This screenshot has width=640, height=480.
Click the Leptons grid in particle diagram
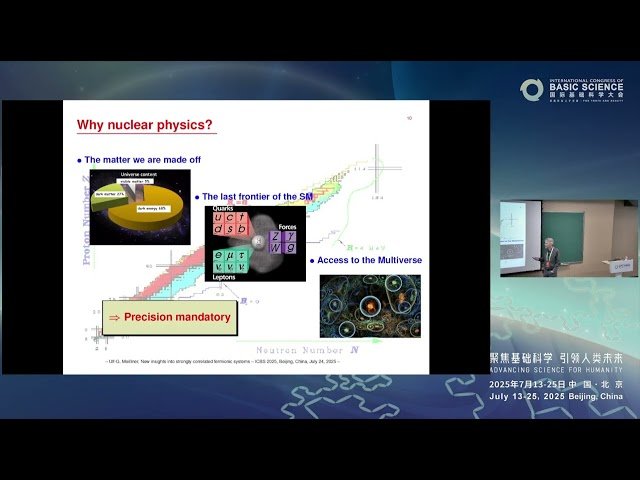point(231,262)
